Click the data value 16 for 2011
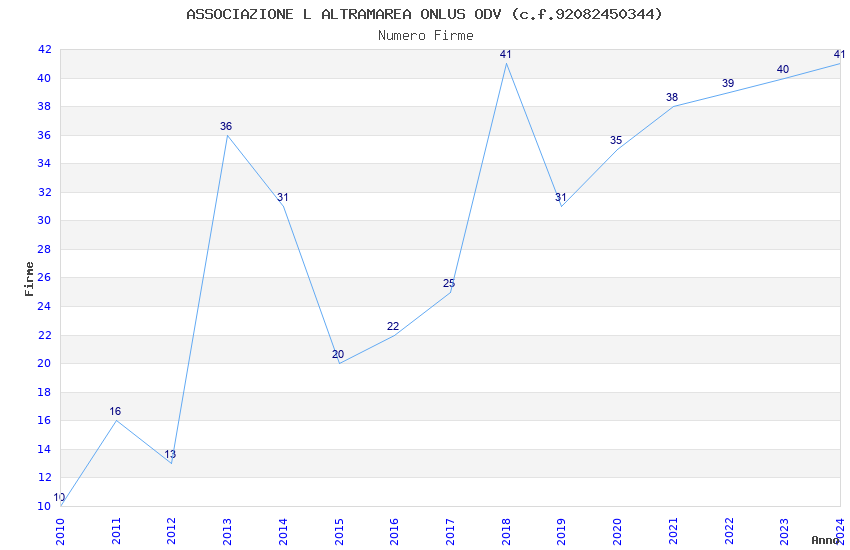 pos(115,411)
